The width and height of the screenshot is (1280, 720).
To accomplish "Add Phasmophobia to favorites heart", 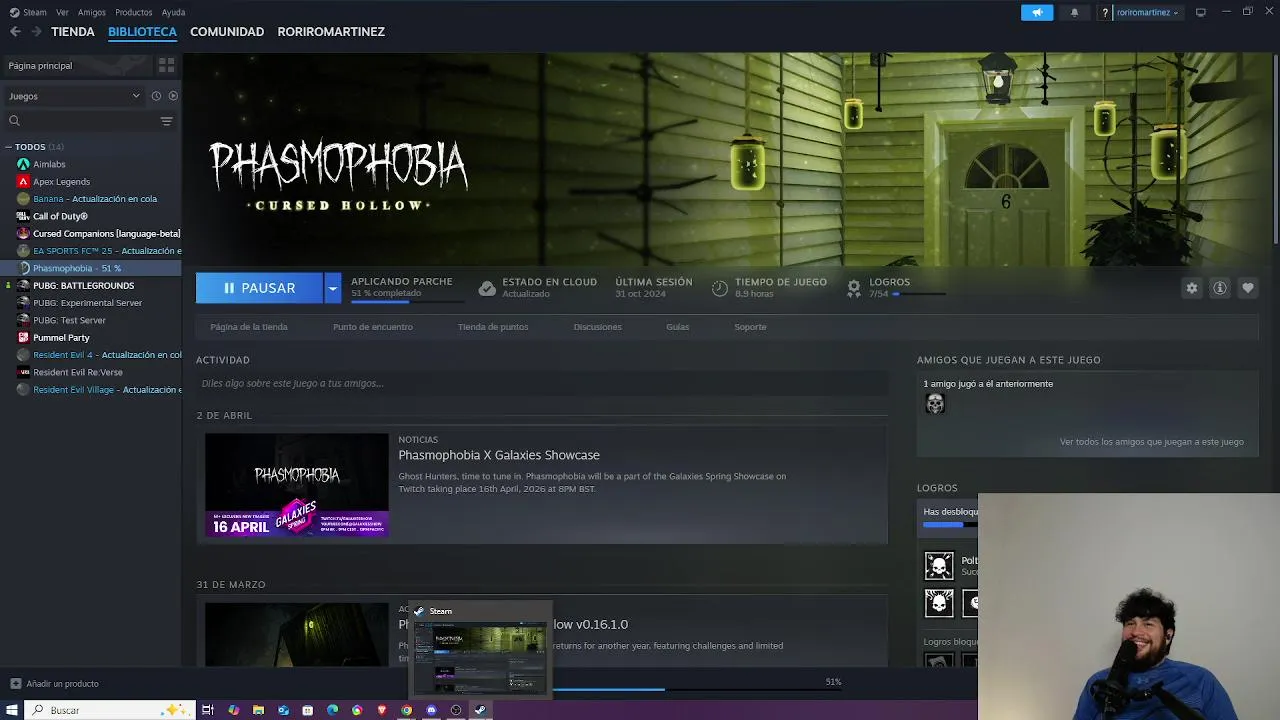I will coord(1247,288).
